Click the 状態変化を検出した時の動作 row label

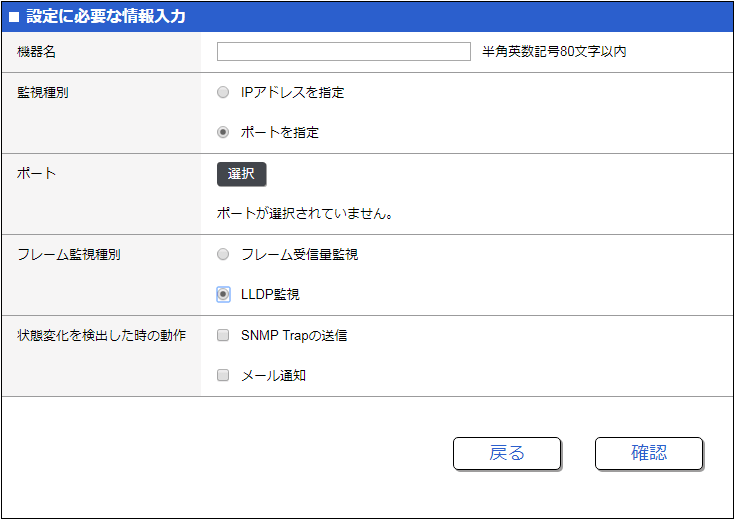click(101, 335)
